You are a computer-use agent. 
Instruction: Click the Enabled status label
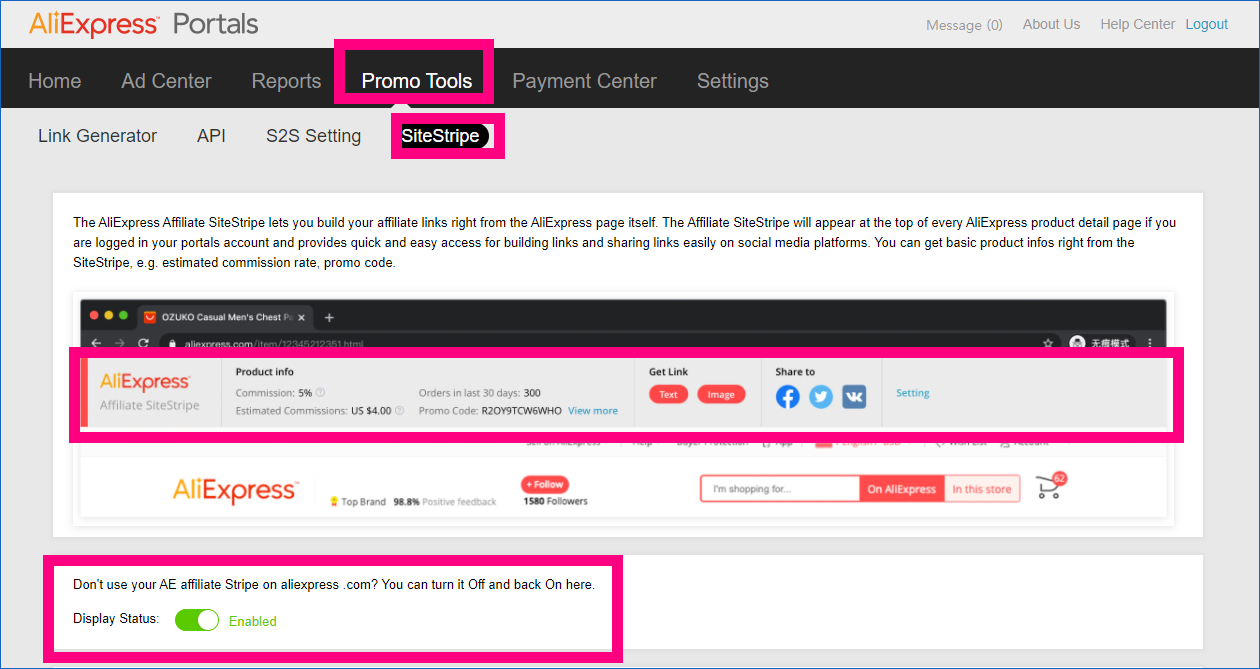(253, 621)
